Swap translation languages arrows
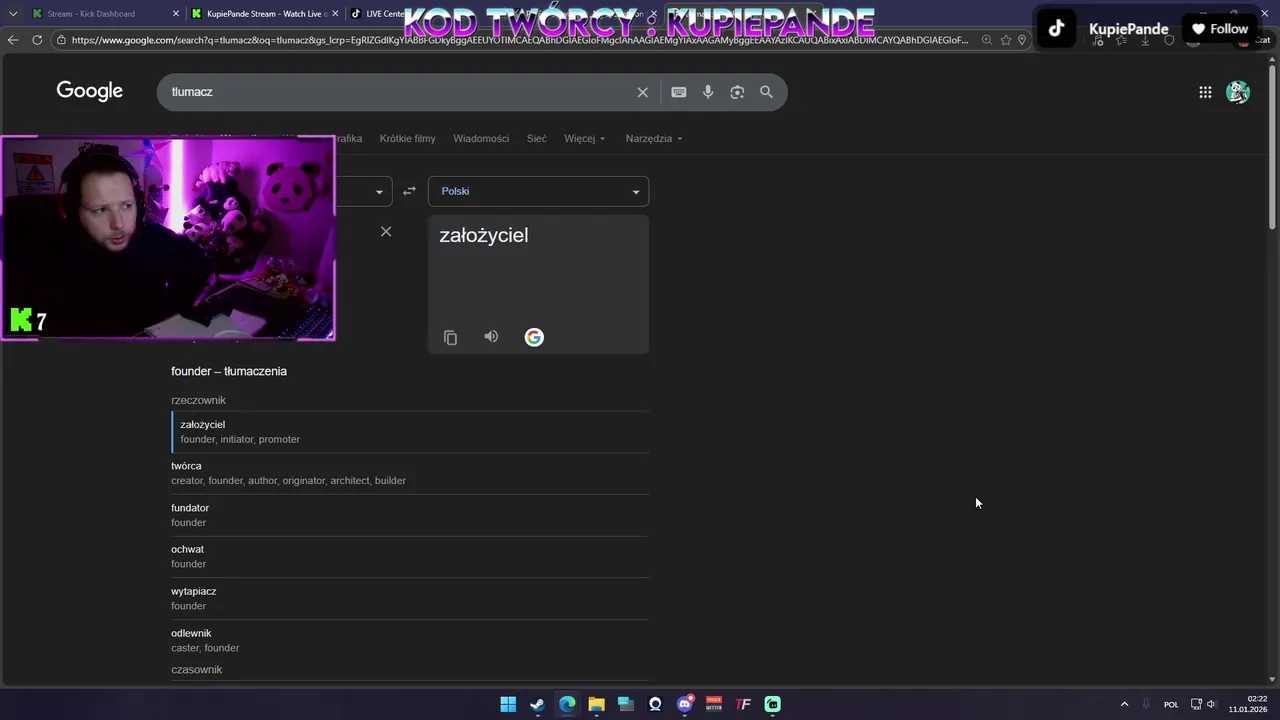 click(409, 191)
